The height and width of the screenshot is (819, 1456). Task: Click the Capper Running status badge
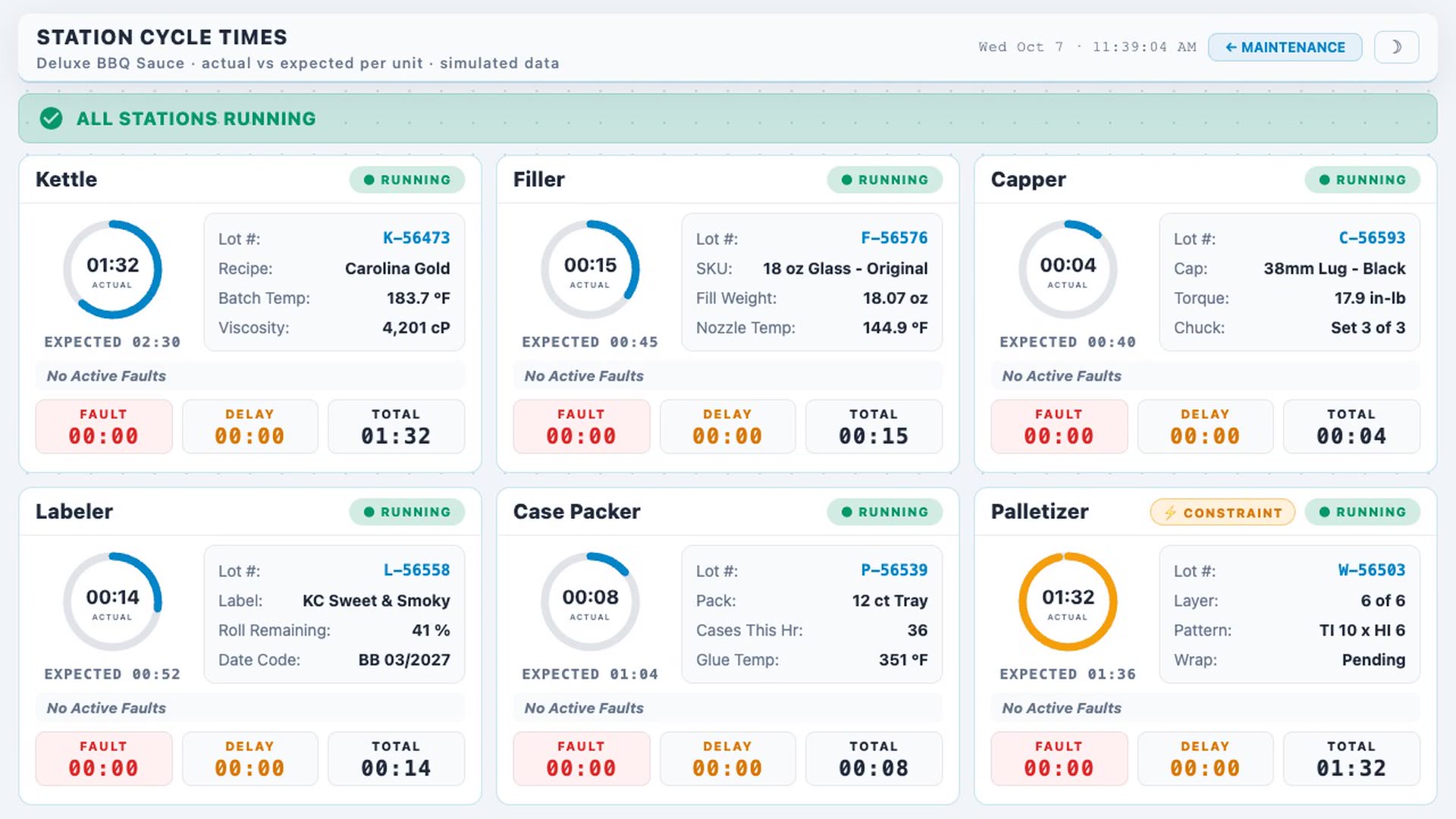click(1363, 180)
